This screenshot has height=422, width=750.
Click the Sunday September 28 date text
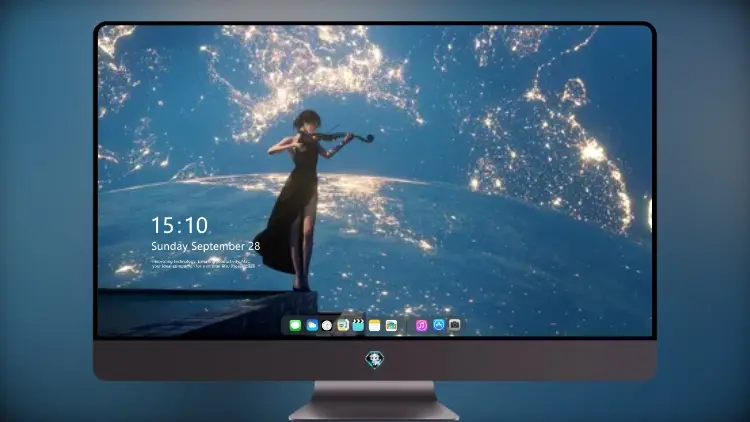(206, 246)
